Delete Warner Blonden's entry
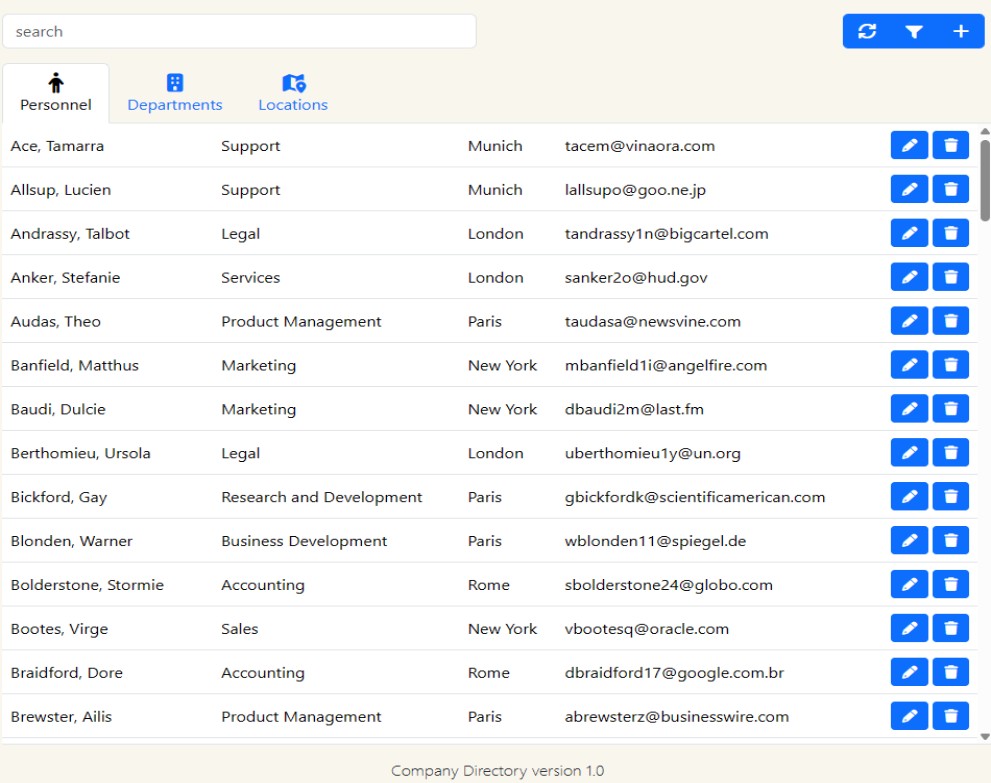Image resolution: width=991 pixels, height=783 pixels. pyautogui.click(x=951, y=541)
